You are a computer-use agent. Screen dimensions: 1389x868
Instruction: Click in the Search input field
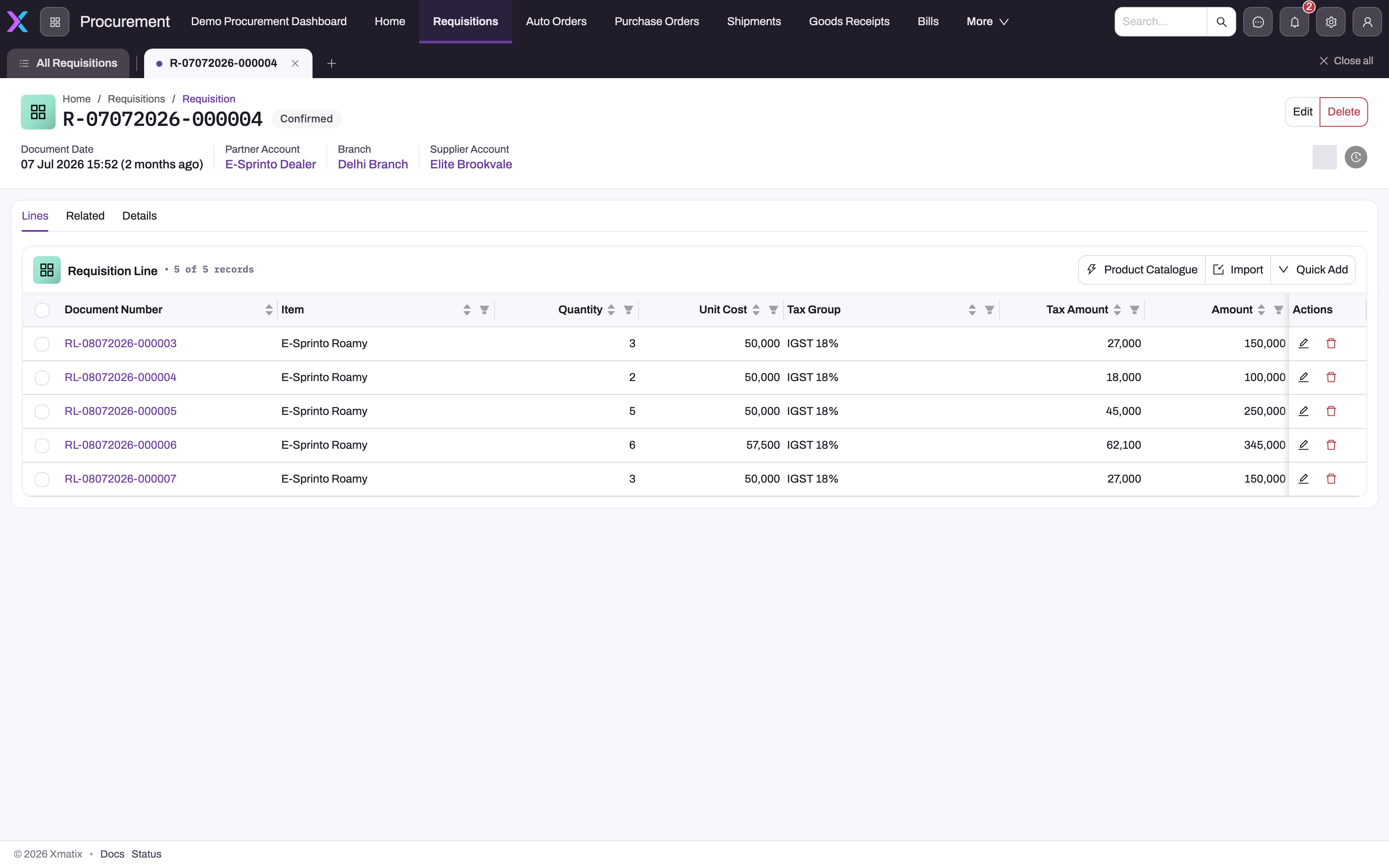coord(1161,22)
